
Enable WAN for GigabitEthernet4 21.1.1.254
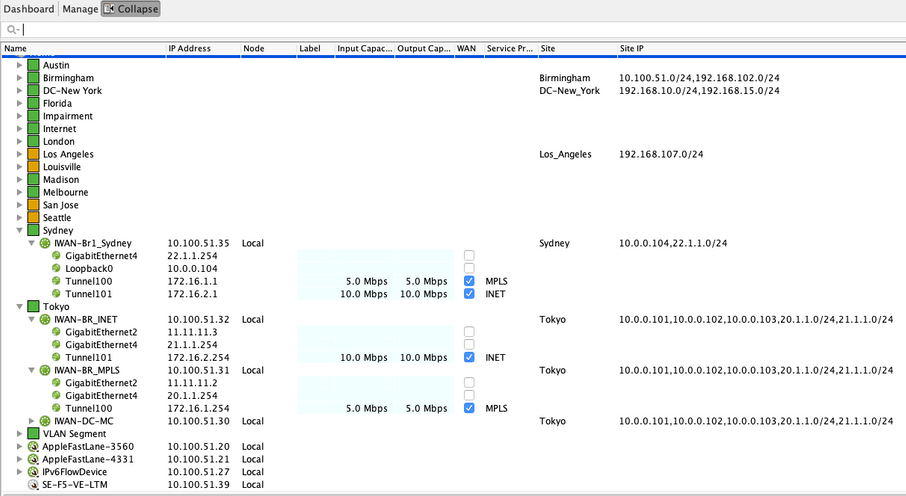pos(469,345)
